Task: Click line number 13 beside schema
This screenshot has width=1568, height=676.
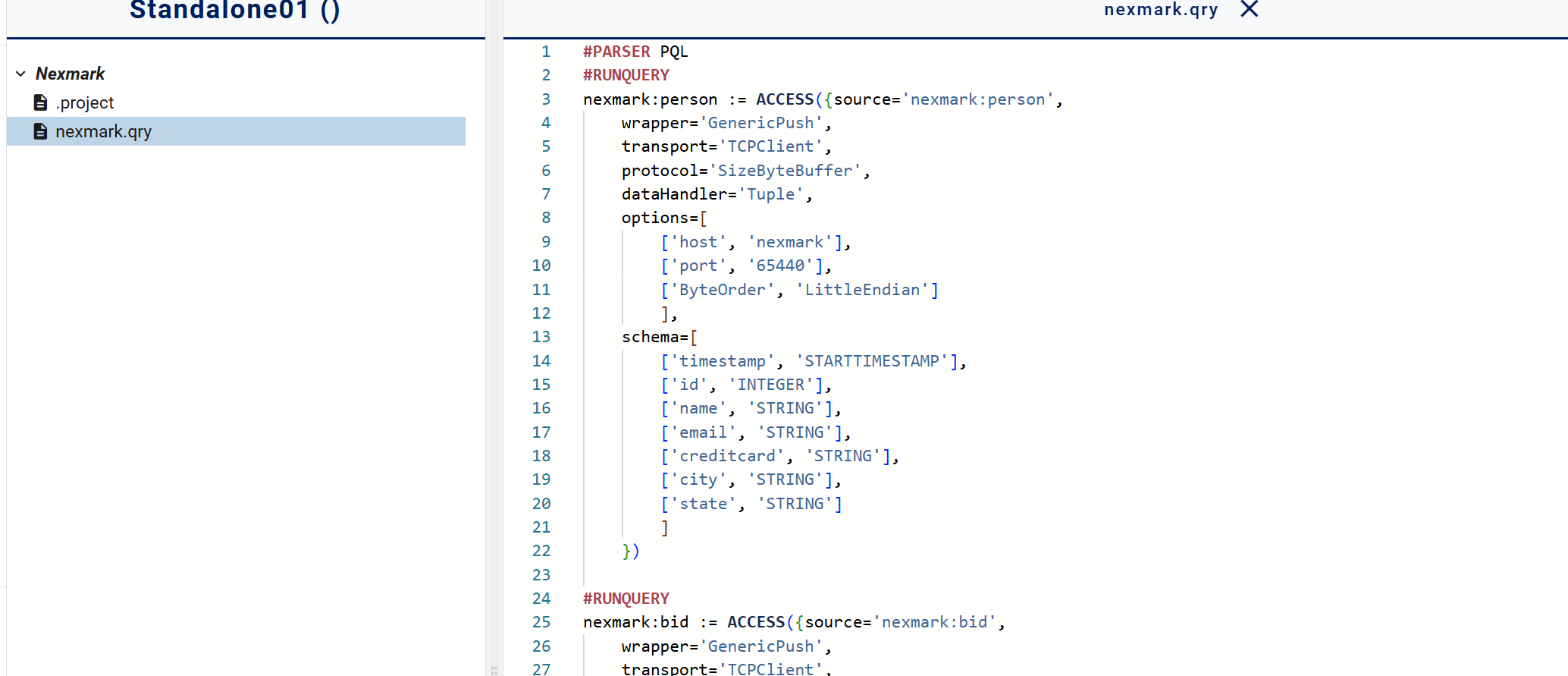Action: click(x=541, y=337)
